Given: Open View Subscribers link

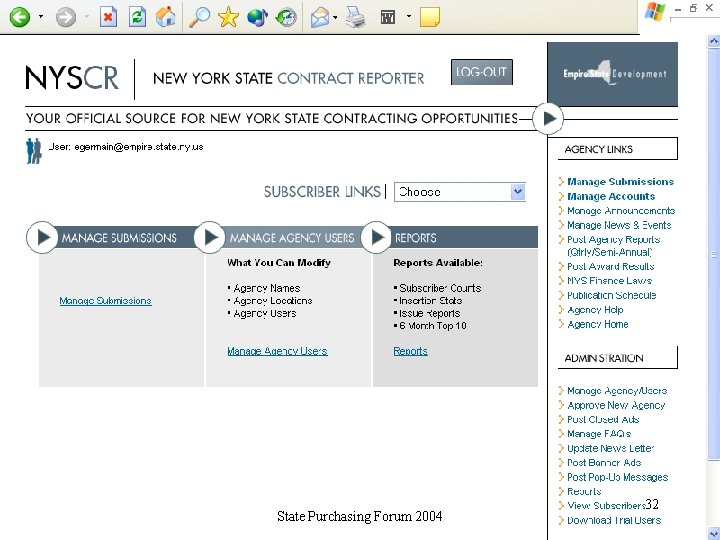Looking at the screenshot, I should point(606,506).
